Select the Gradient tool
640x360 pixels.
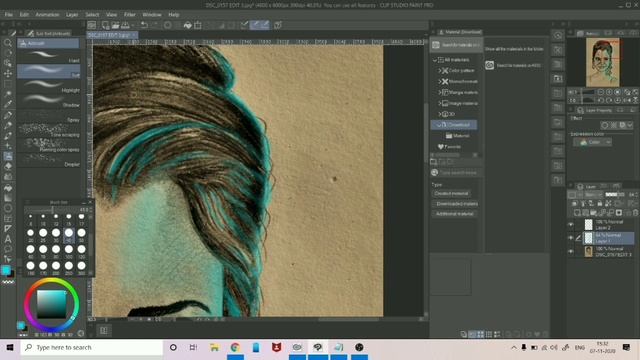pos(8,198)
